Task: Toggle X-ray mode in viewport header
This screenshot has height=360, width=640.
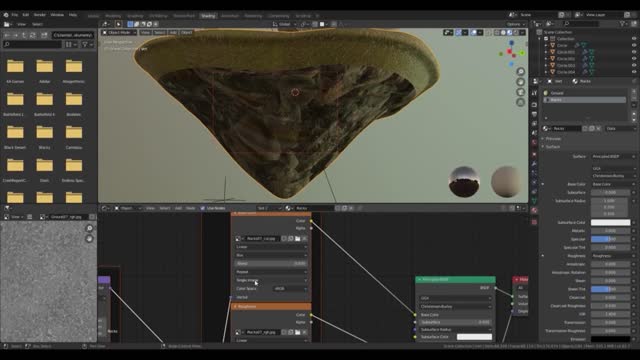Action: [x=489, y=32]
